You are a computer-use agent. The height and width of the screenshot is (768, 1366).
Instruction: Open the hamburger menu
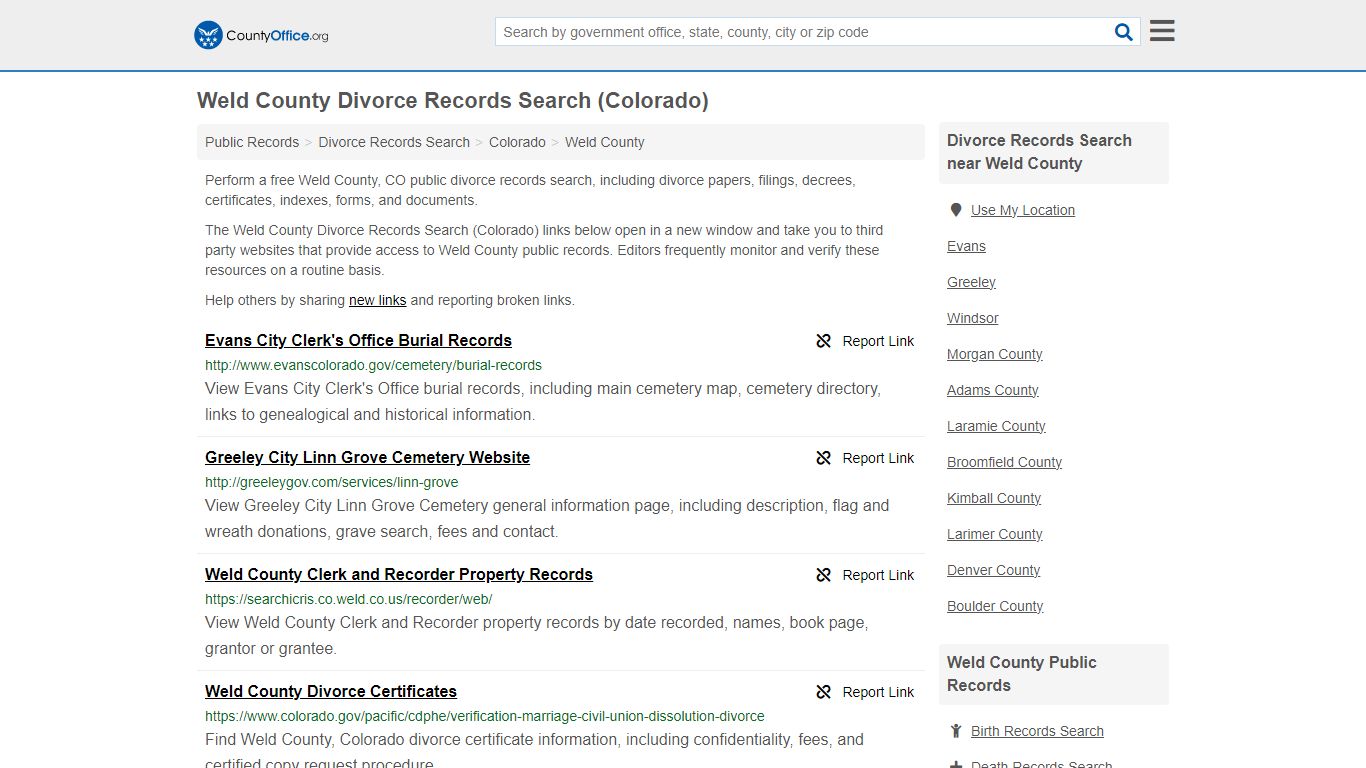pyautogui.click(x=1162, y=31)
